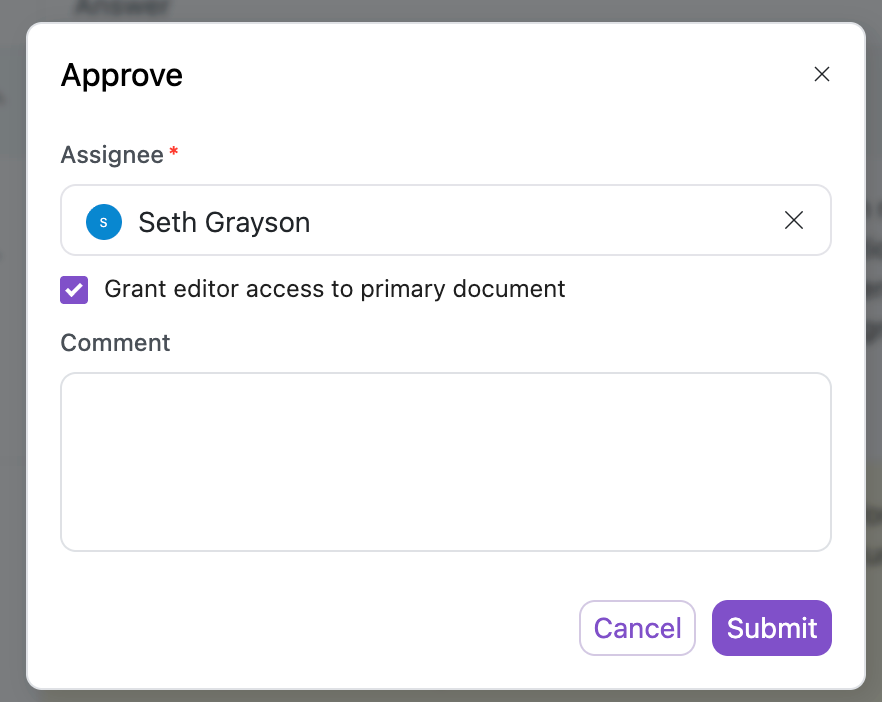Viewport: 882px width, 702px height.
Task: Submit the approval
Action: pos(771,628)
